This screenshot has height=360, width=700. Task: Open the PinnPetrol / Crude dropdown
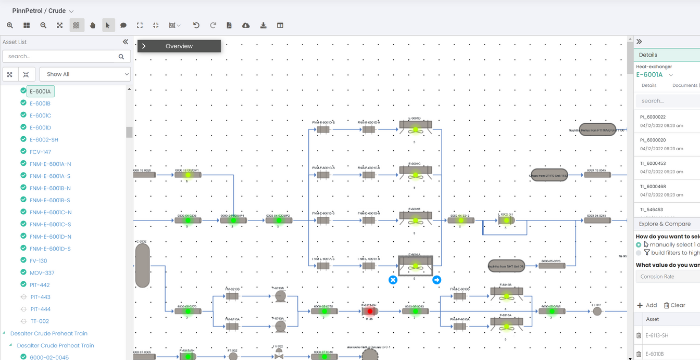[x=43, y=11]
